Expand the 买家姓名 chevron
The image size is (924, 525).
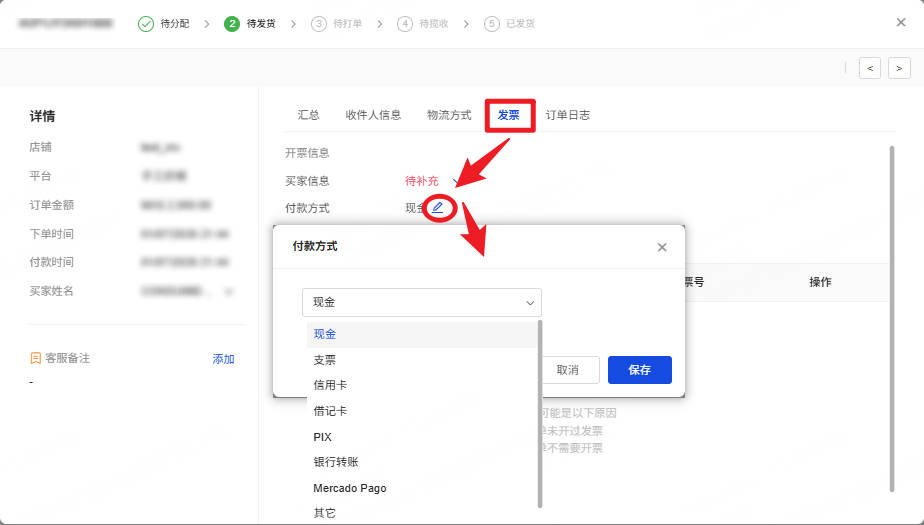[229, 292]
